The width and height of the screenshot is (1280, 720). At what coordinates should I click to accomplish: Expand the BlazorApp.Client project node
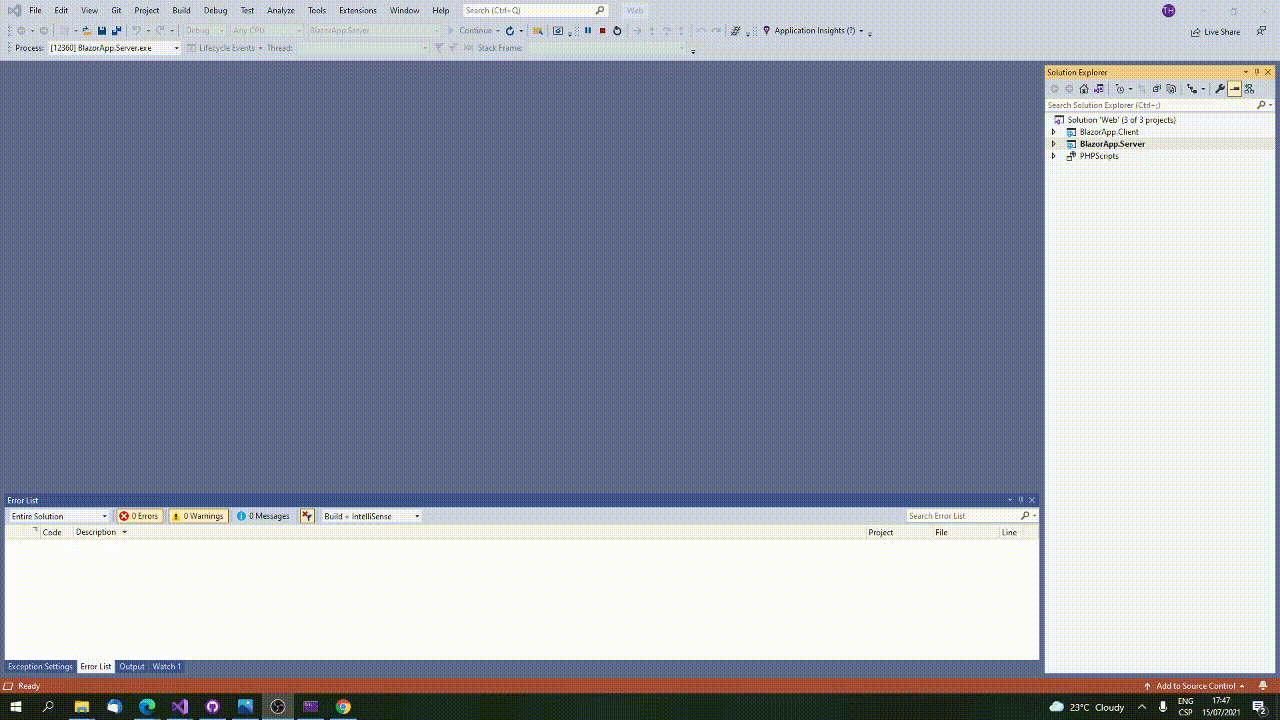point(1053,132)
